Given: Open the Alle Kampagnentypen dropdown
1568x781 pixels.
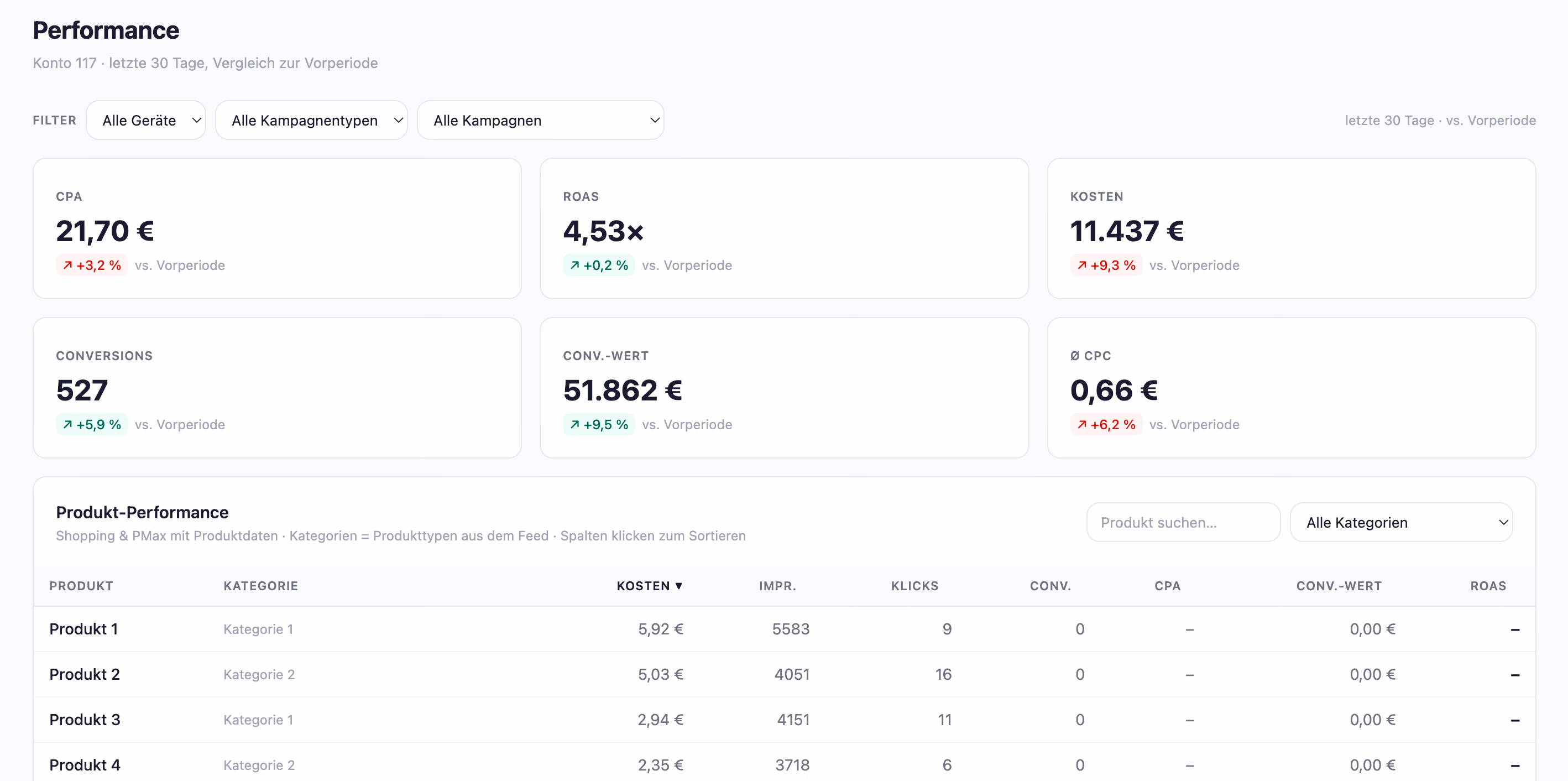Looking at the screenshot, I should 311,120.
